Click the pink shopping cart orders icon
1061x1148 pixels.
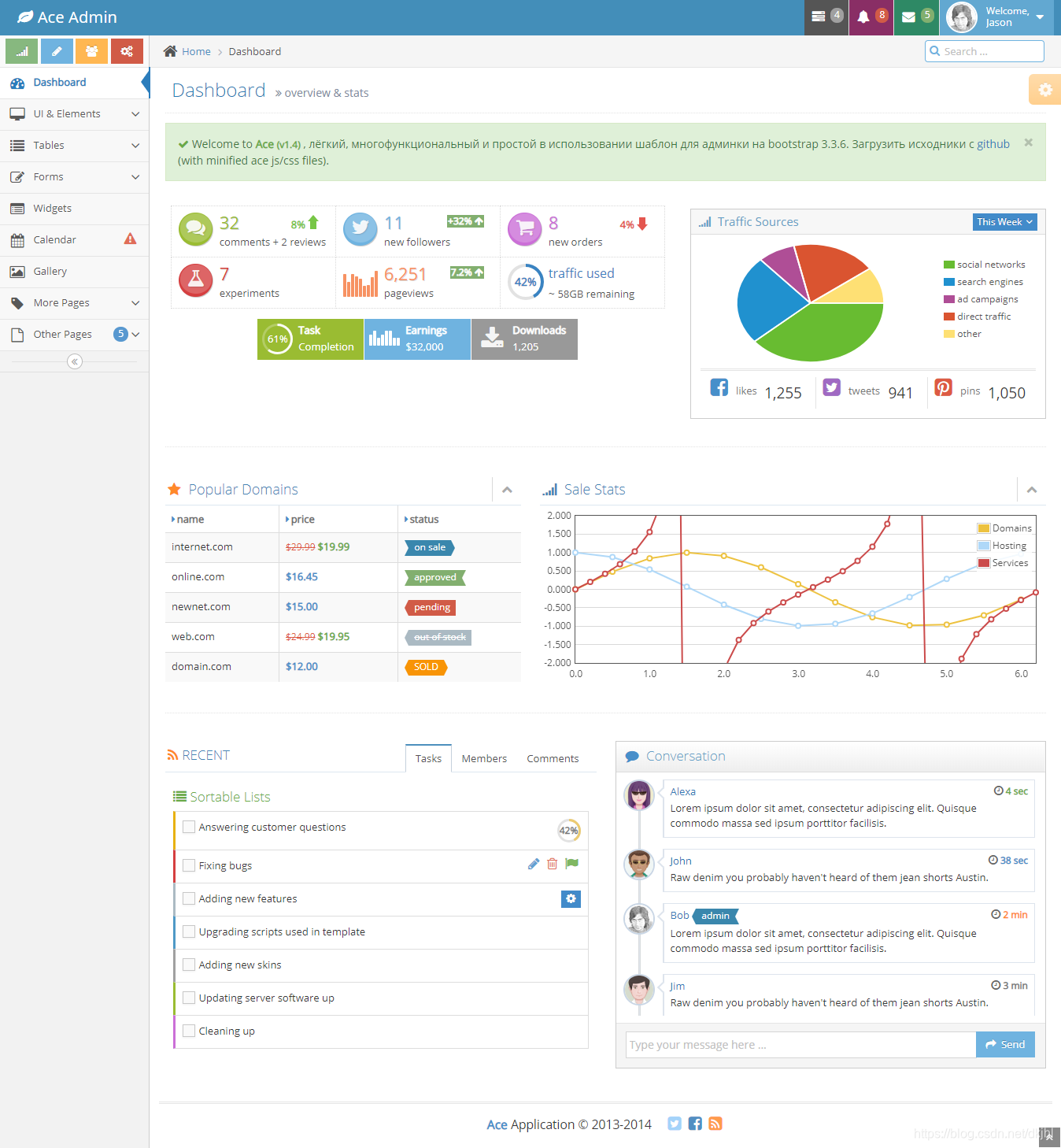click(x=525, y=230)
